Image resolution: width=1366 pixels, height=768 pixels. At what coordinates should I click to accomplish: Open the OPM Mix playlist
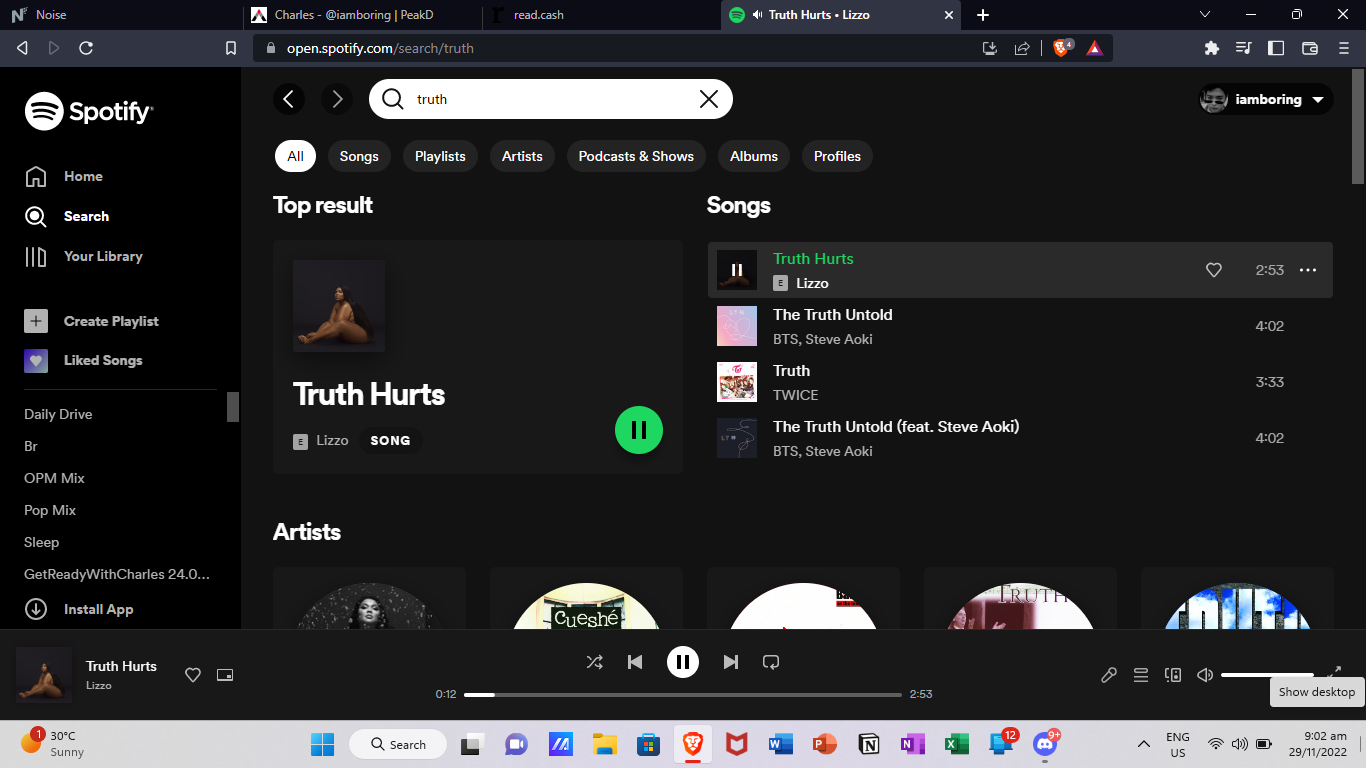54,478
